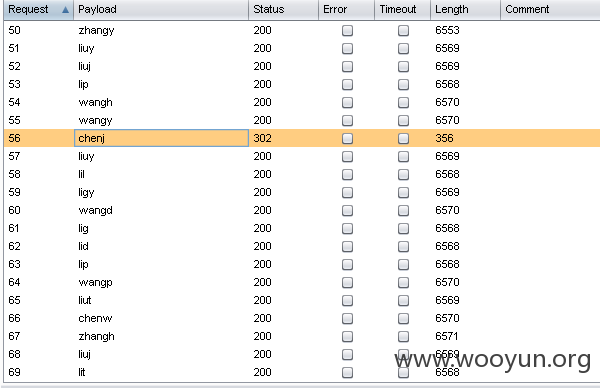Viewport: 600px width, 388px height.
Task: Select liuj payload in request 68
Action: (x=161, y=354)
